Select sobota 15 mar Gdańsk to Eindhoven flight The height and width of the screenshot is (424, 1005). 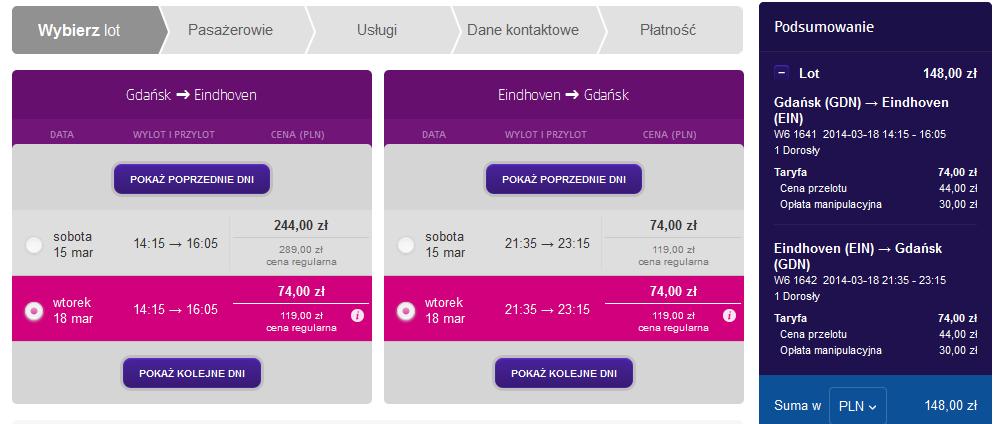(33, 245)
